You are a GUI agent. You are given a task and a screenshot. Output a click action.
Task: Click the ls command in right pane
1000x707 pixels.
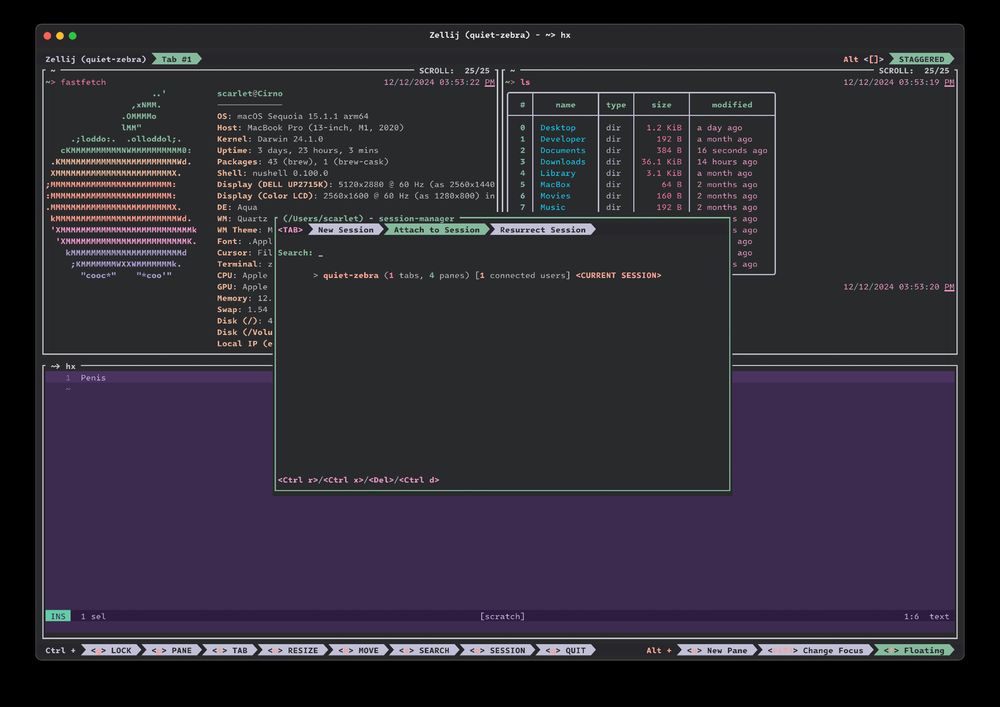pos(525,82)
